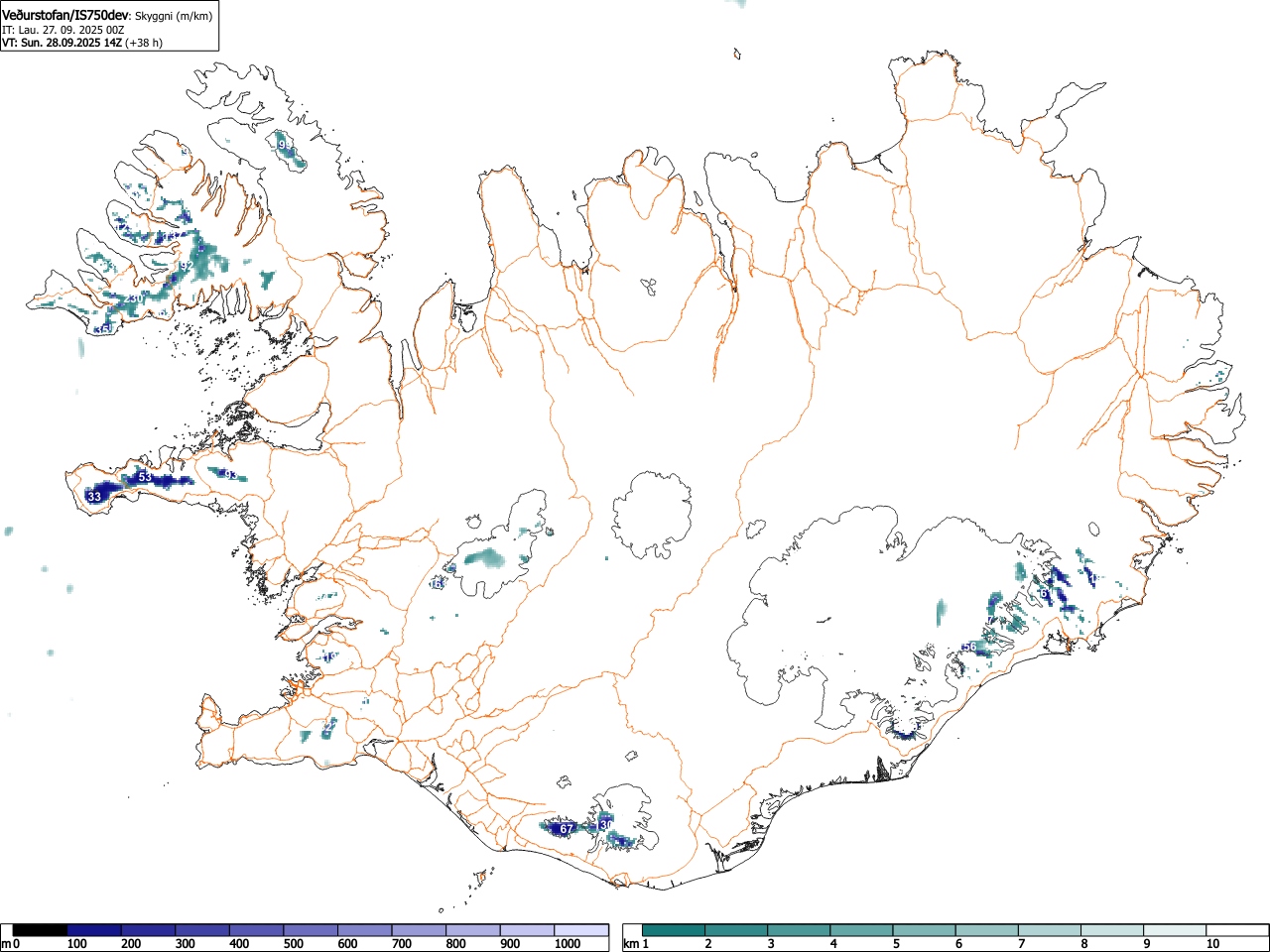This screenshot has width=1270, height=952.
Task: Click the visibility value 99 in the far northwest
Action: coord(286,145)
